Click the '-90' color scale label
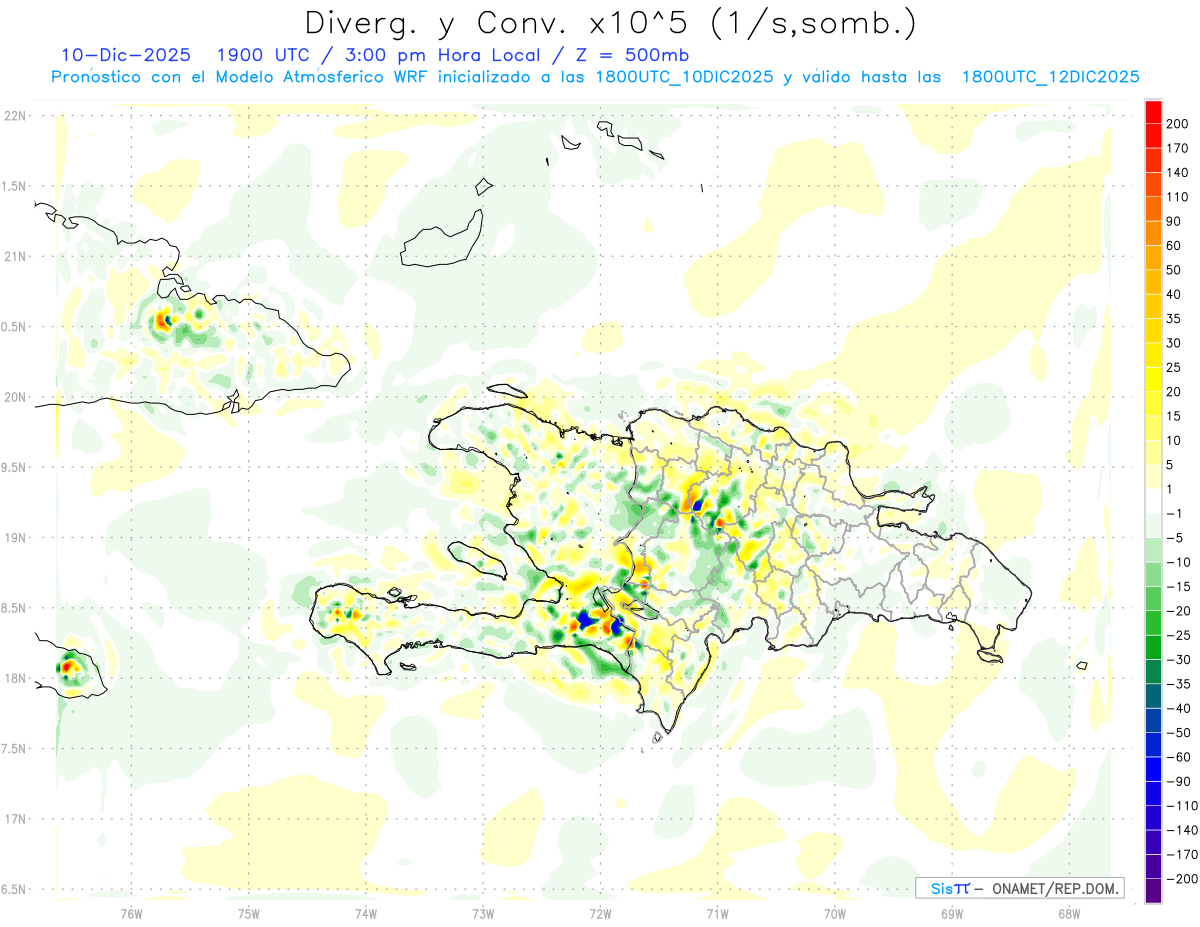 click(1178, 782)
